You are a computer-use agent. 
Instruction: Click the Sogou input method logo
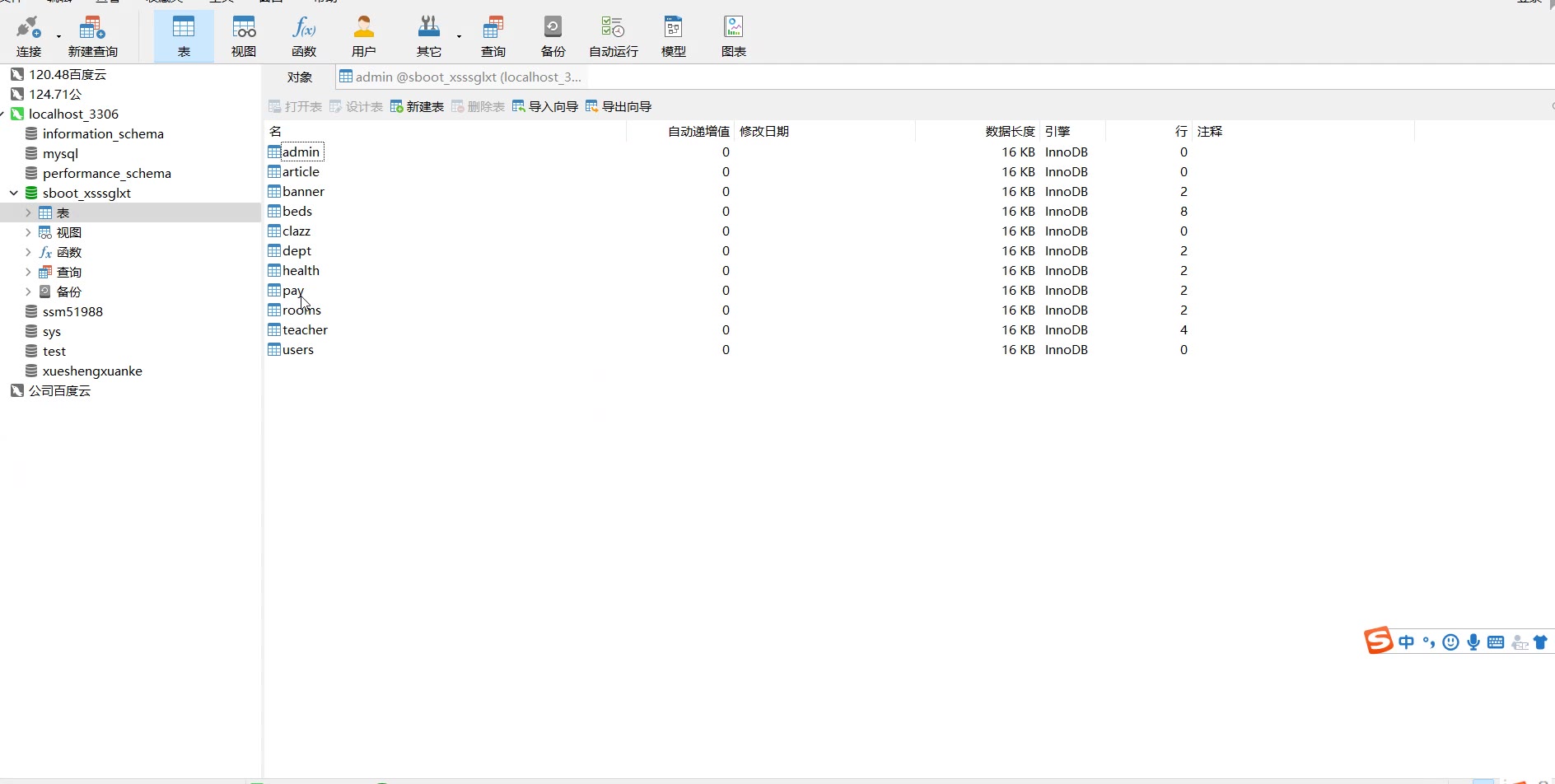(x=1378, y=640)
